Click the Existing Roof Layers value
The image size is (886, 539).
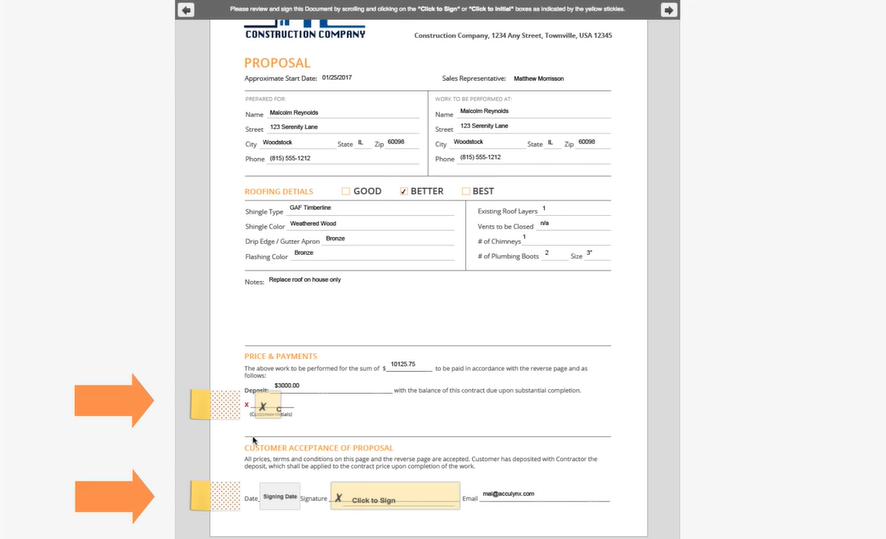pyautogui.click(x=544, y=208)
